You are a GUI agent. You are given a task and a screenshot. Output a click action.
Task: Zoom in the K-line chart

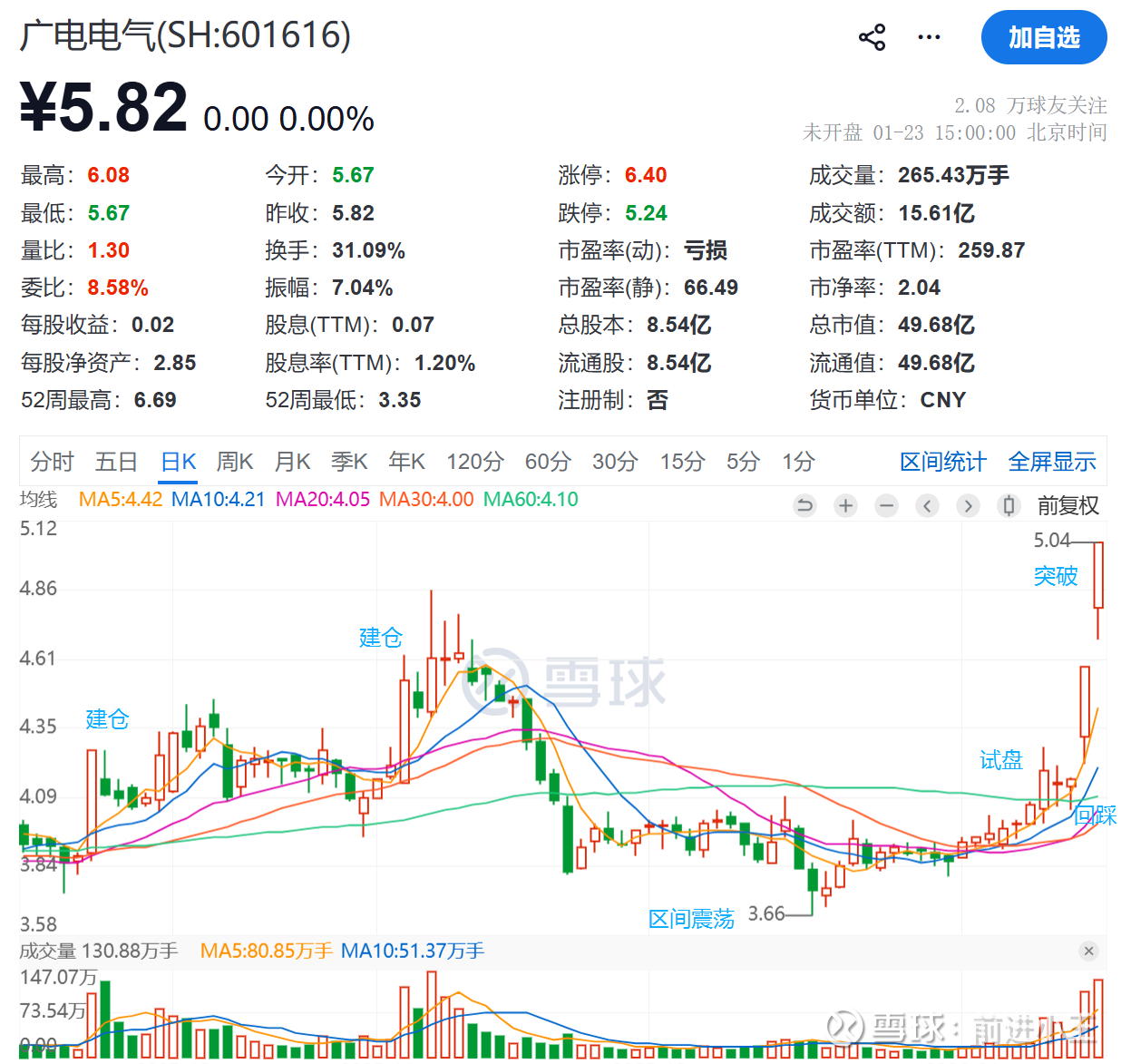click(845, 505)
